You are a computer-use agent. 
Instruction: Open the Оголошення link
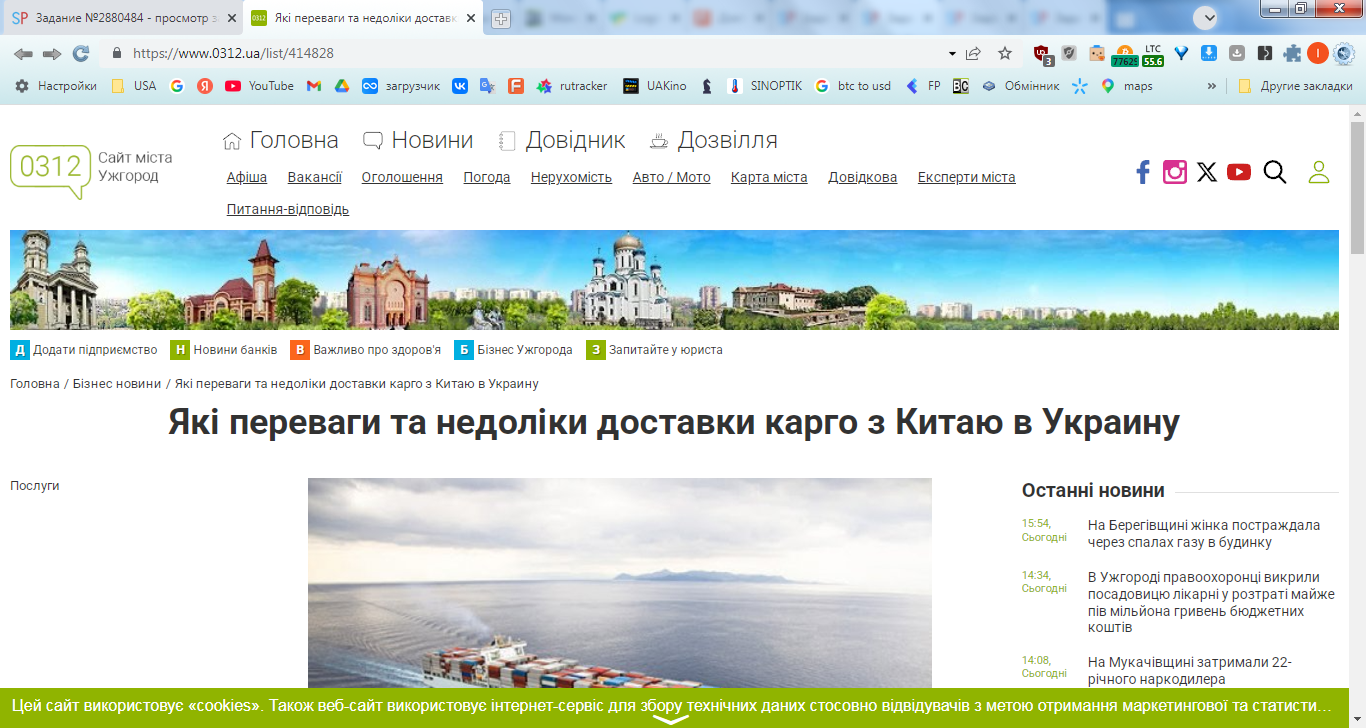(x=402, y=177)
